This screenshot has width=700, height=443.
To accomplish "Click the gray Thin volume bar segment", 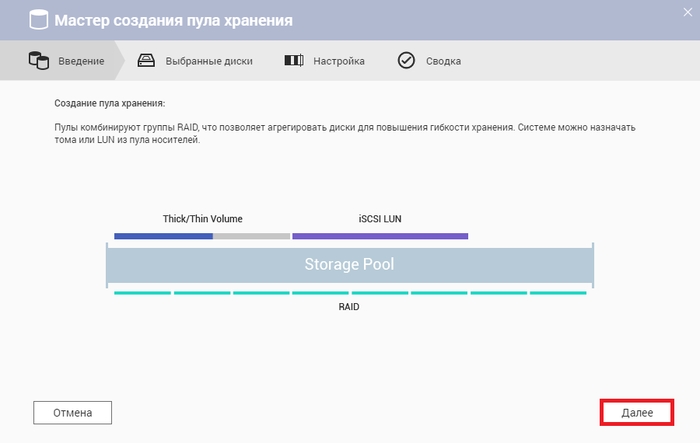I will [251, 236].
